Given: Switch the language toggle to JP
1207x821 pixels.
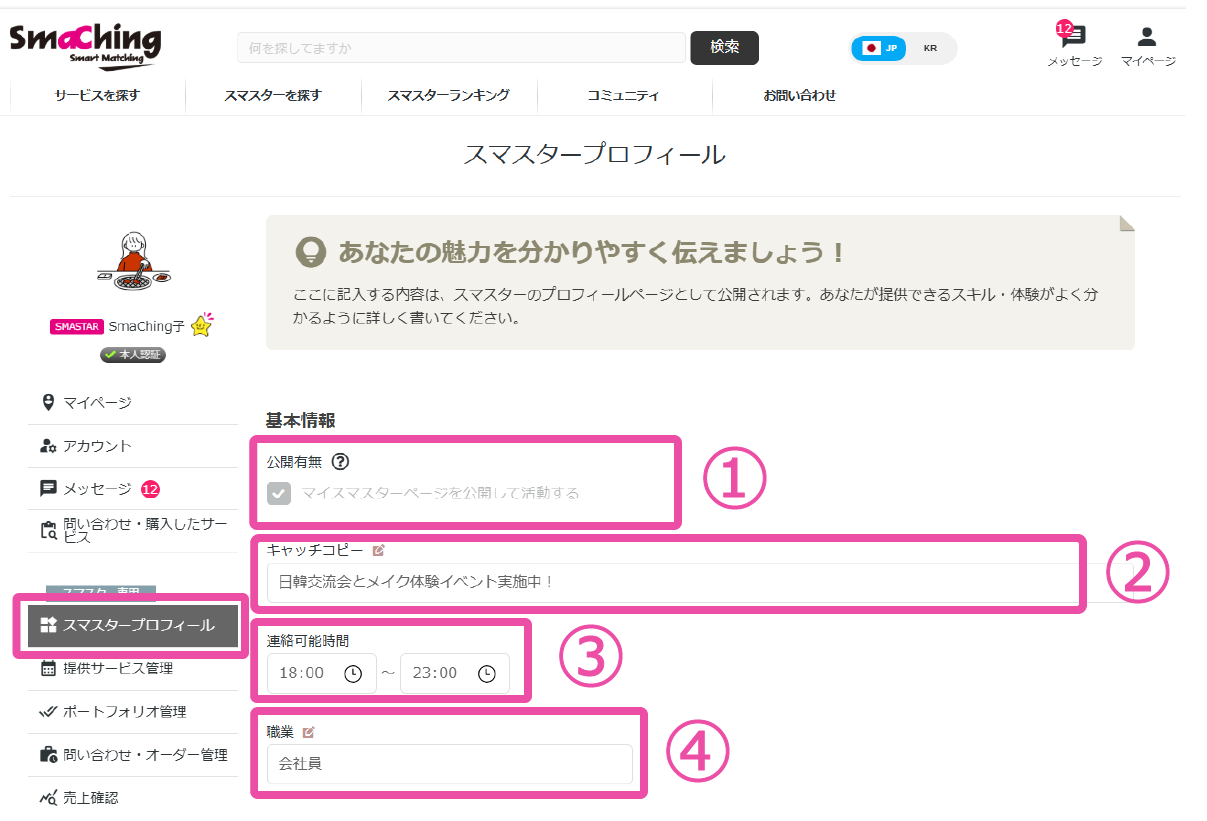Looking at the screenshot, I should (x=880, y=48).
